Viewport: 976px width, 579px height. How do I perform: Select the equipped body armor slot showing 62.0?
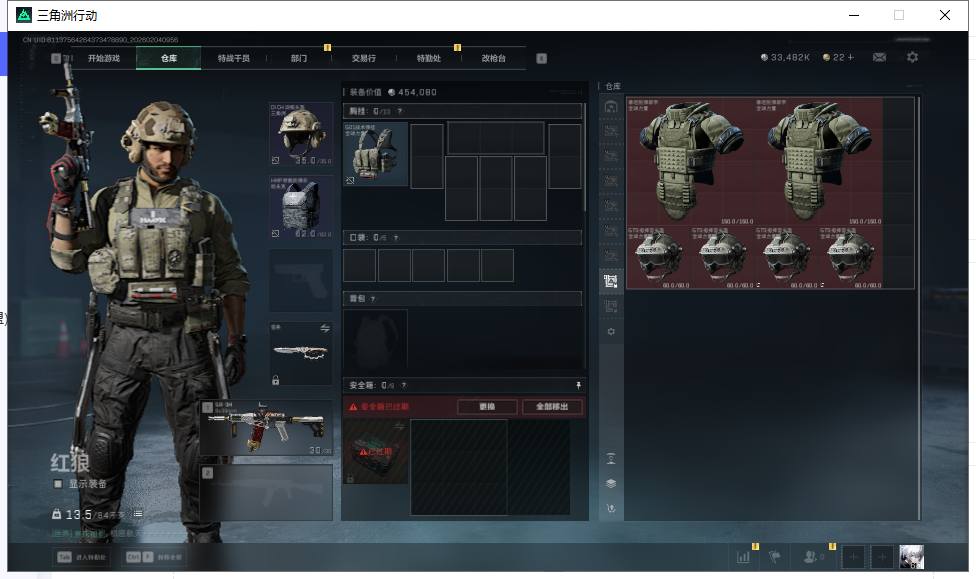click(x=301, y=207)
